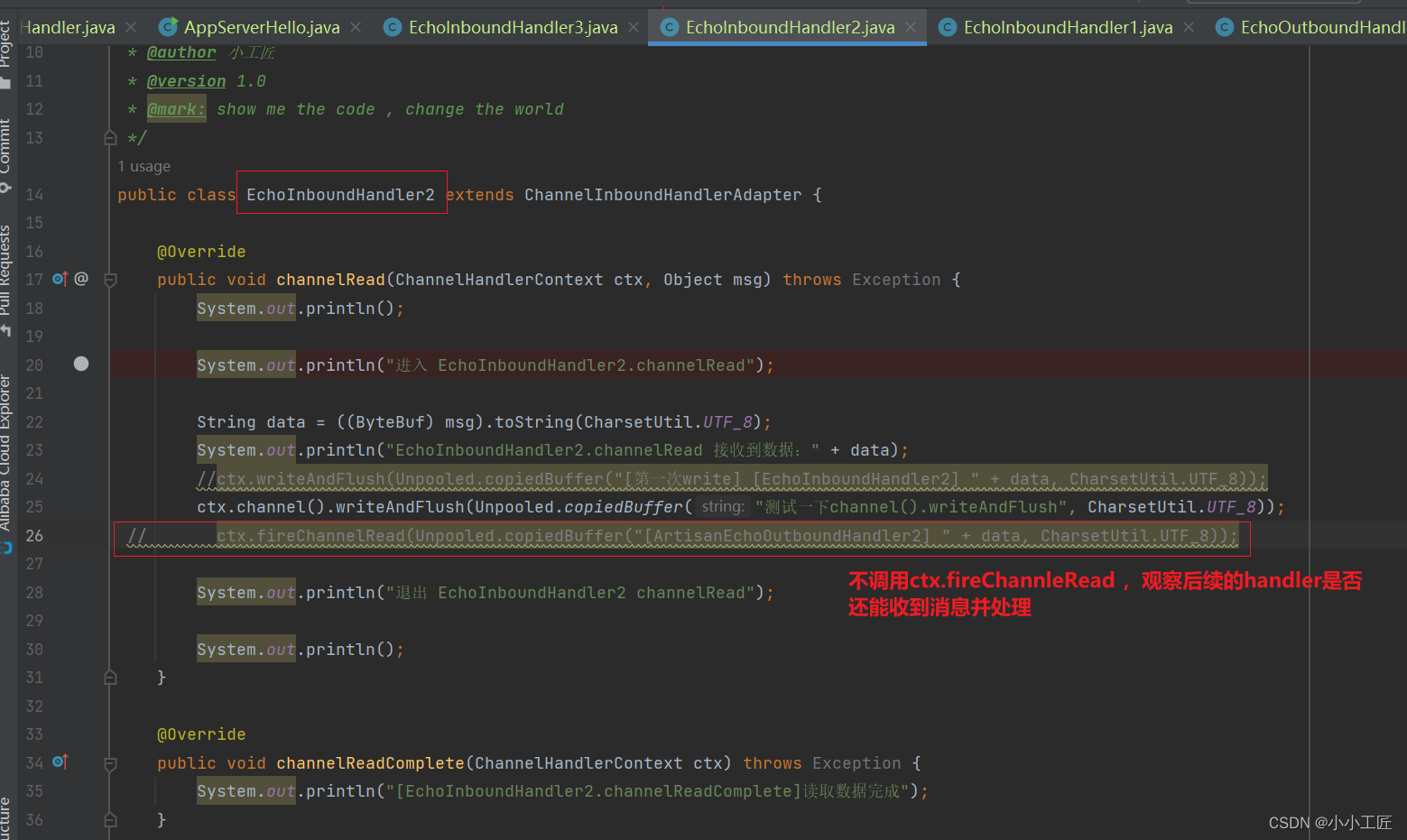Click line number 20 in the gutter
The image size is (1407, 840).
34,365
